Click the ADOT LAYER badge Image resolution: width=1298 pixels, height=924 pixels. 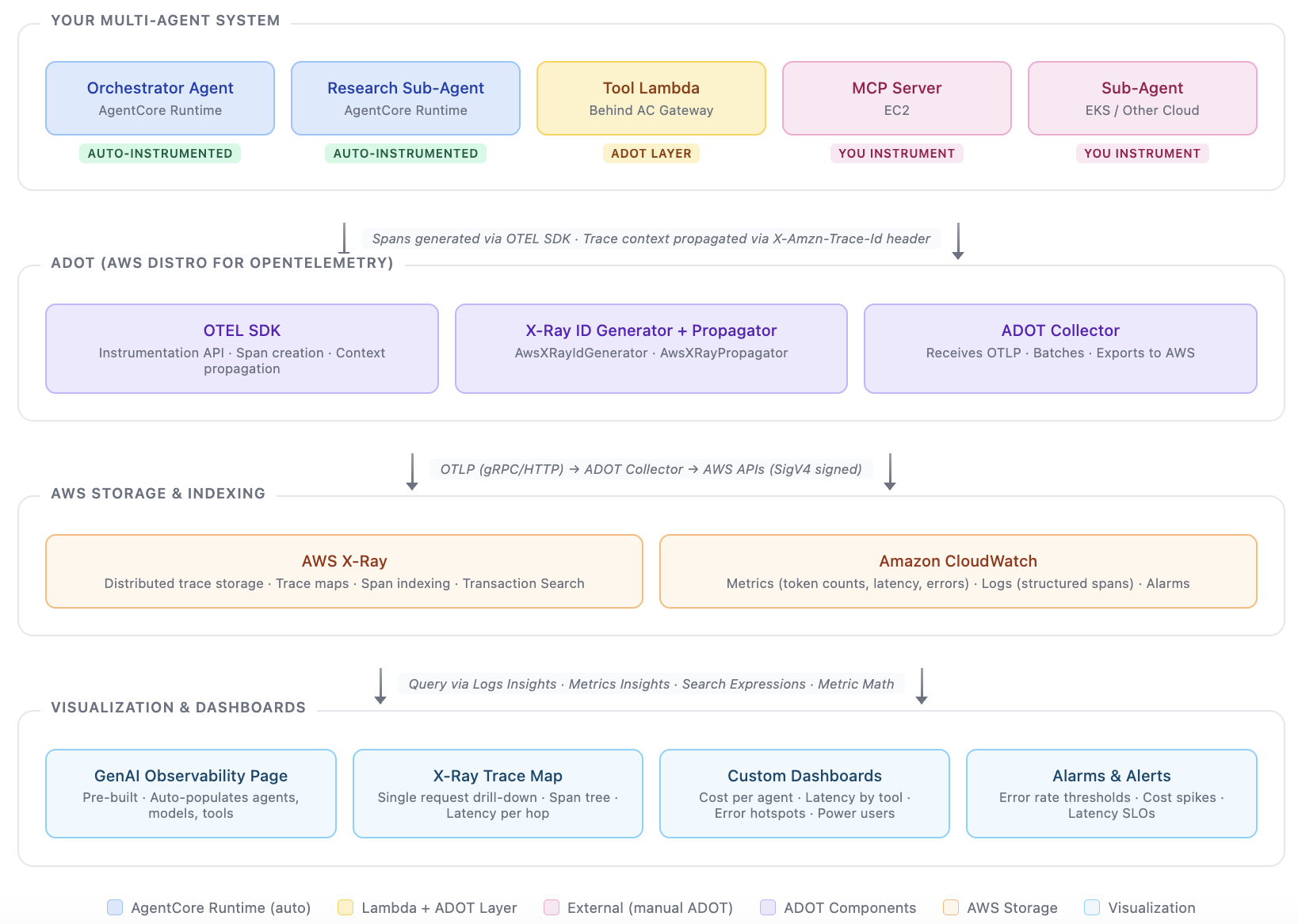point(651,153)
